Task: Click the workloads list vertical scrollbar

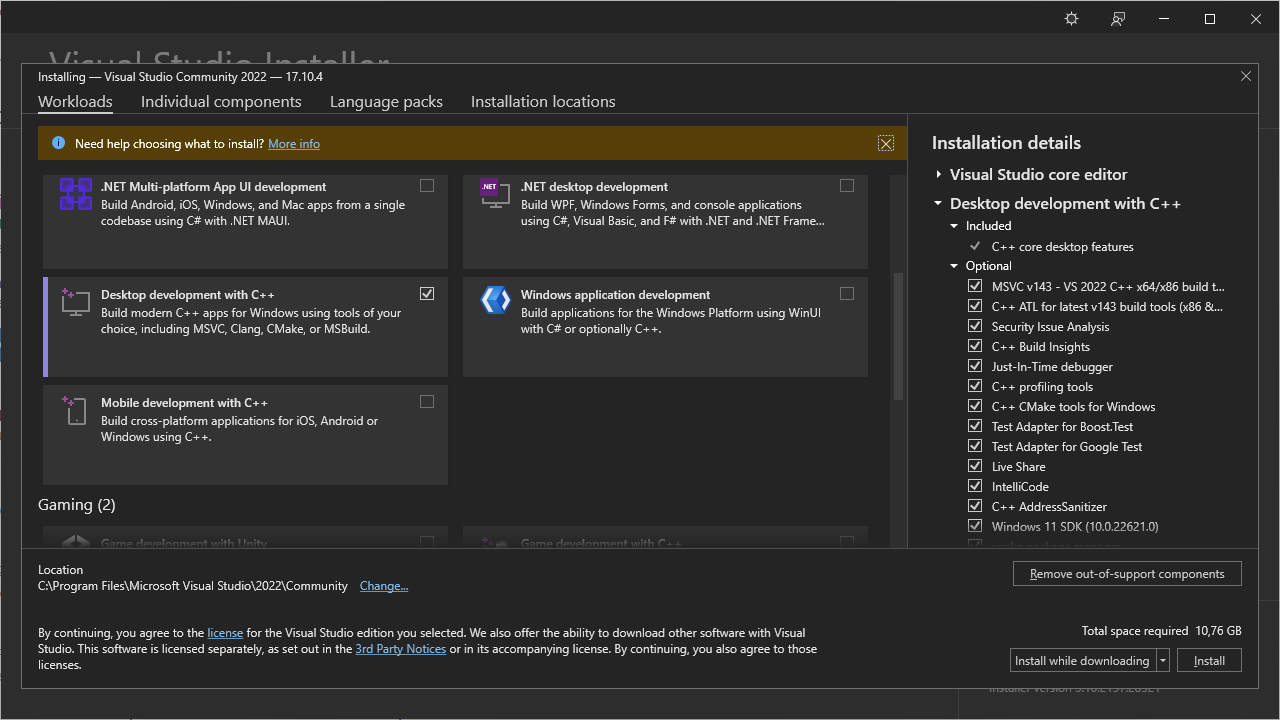Action: click(x=898, y=336)
